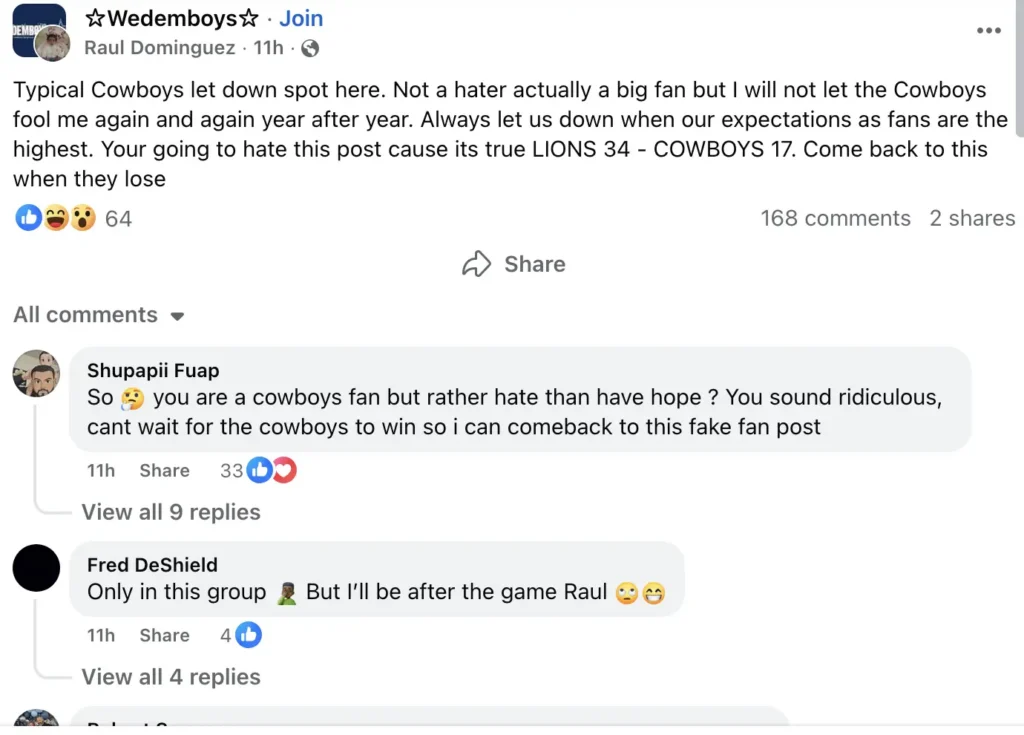1024x735 pixels.
Task: View the 168 comments
Action: (835, 218)
